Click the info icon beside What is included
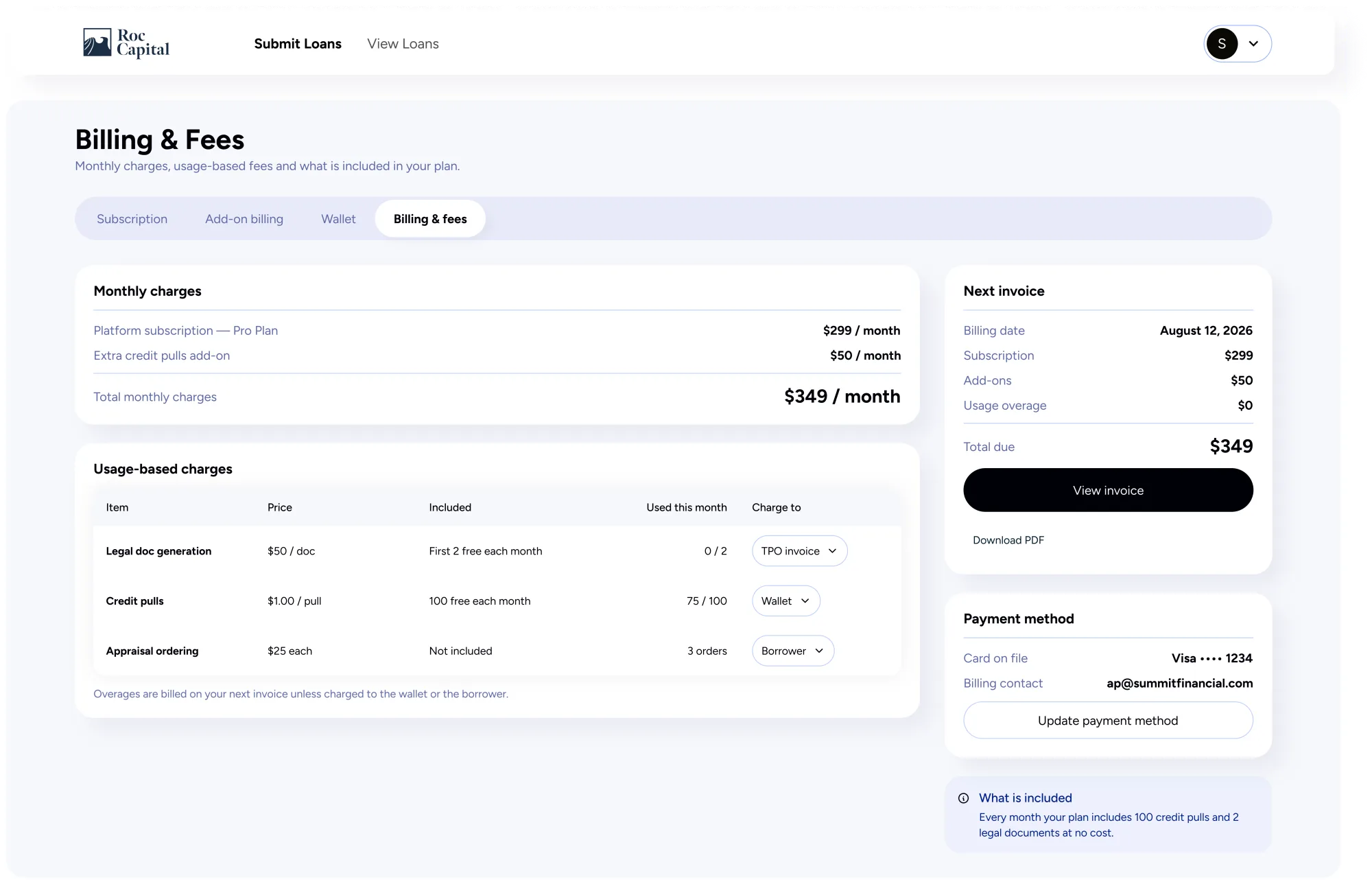Image resolution: width=1372 pixels, height=884 pixels. [963, 798]
